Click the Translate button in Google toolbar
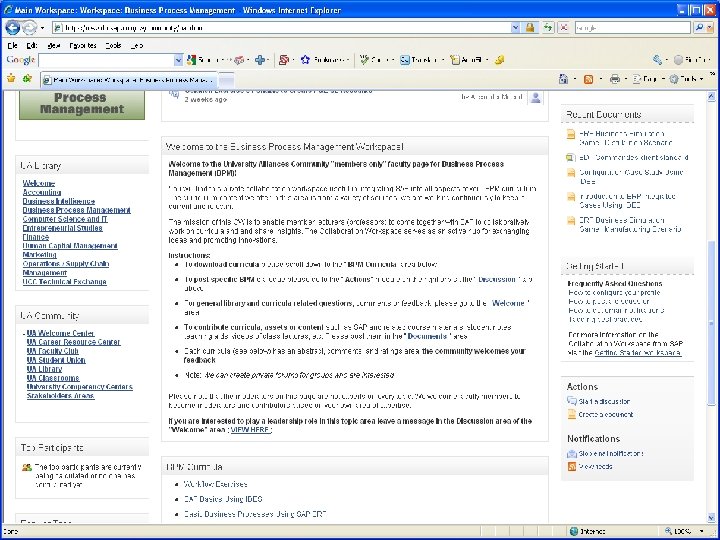 420,60
